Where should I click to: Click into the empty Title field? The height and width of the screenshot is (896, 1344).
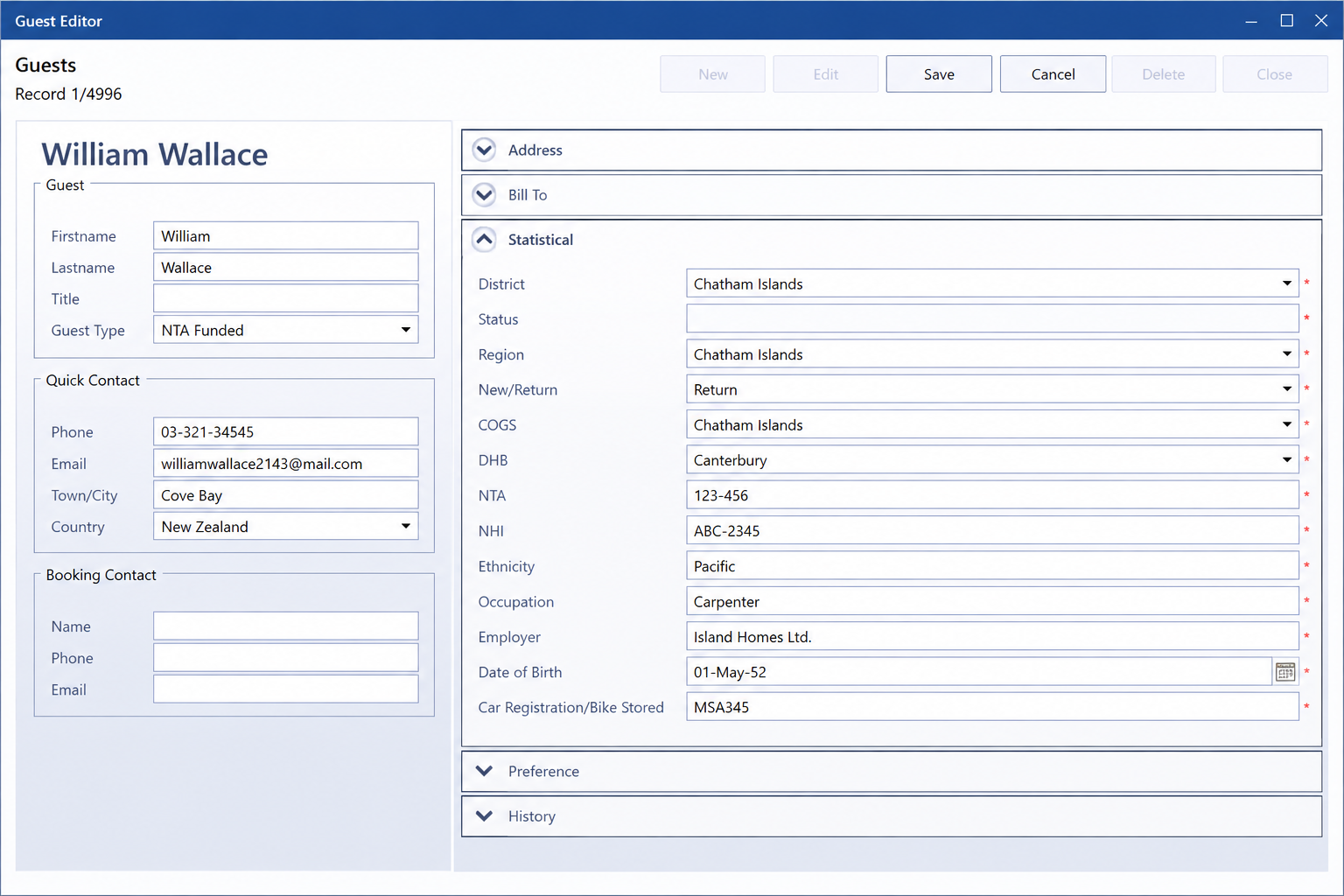point(286,299)
